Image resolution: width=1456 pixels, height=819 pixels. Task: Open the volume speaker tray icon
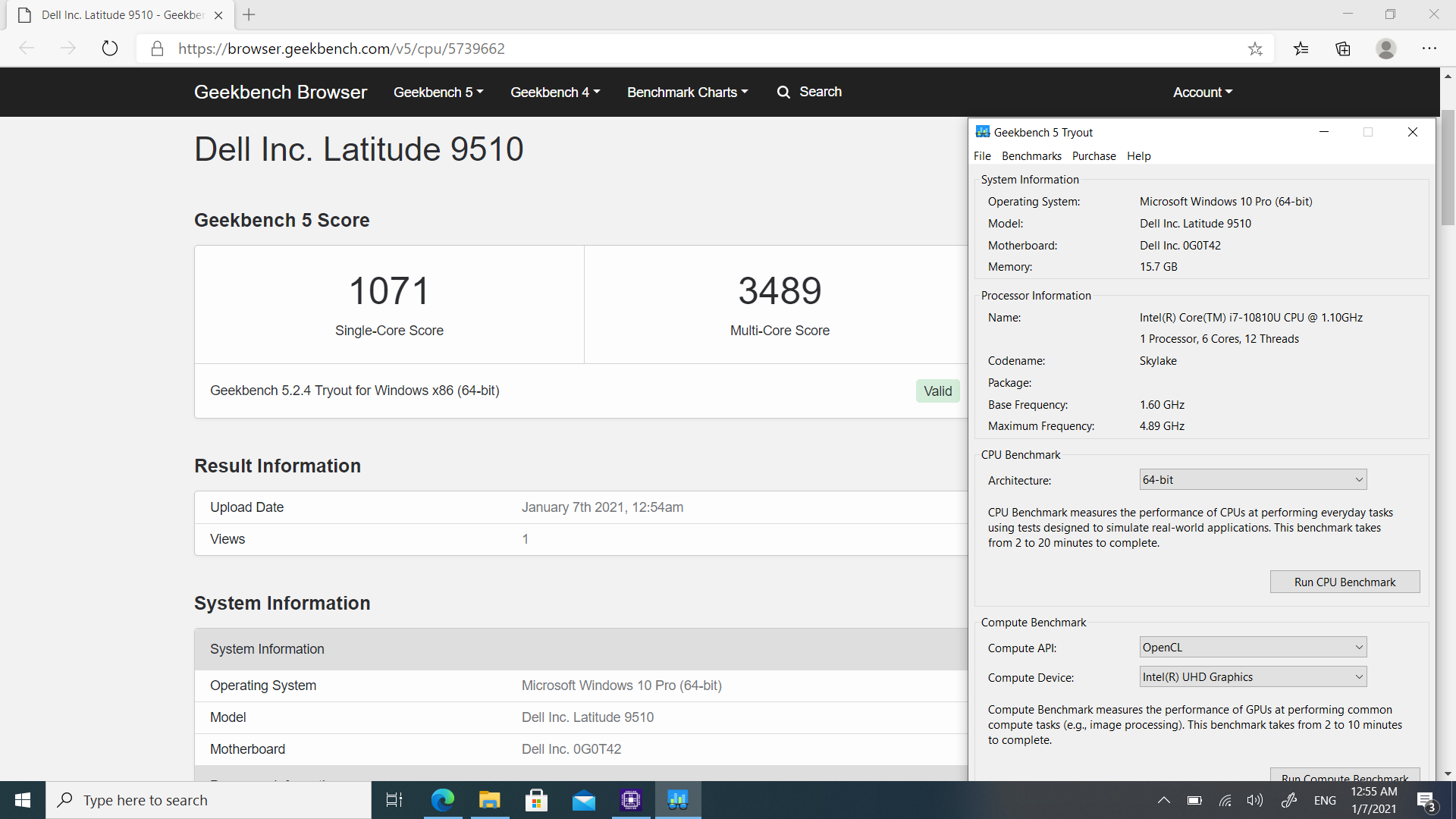[1255, 800]
